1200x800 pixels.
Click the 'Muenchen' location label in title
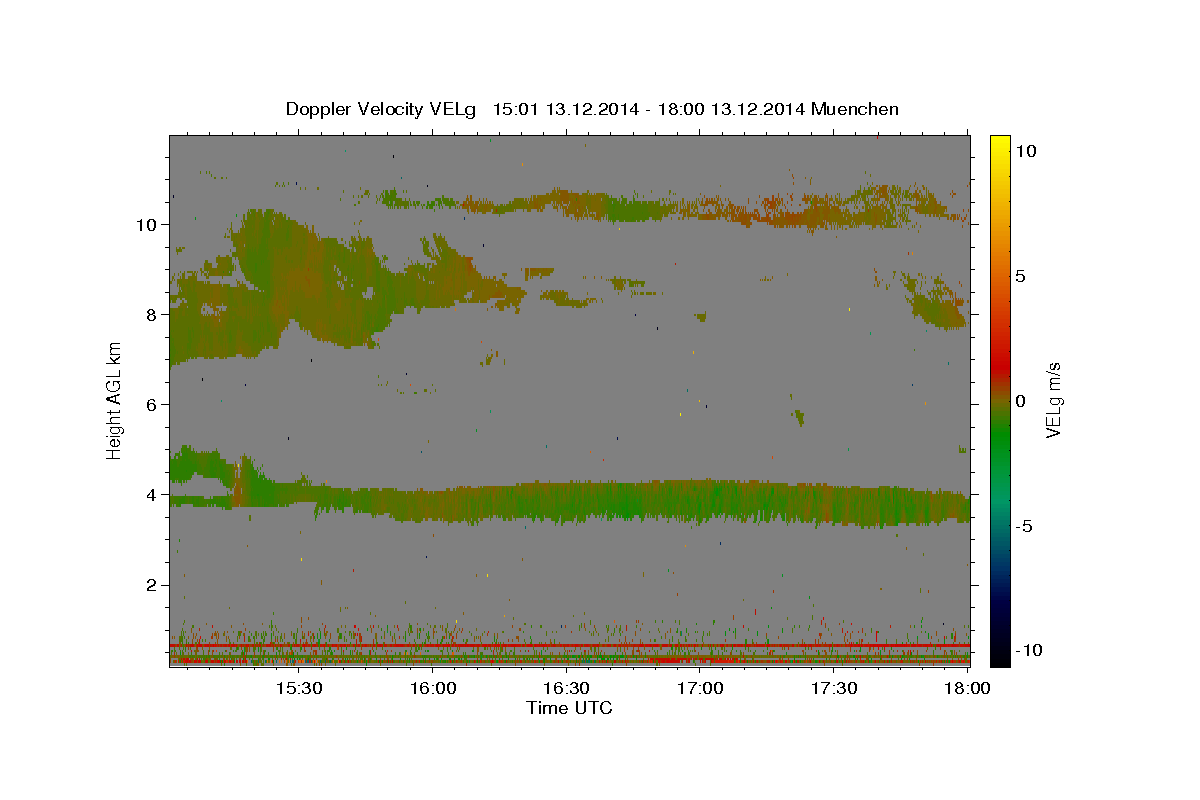coord(856,109)
